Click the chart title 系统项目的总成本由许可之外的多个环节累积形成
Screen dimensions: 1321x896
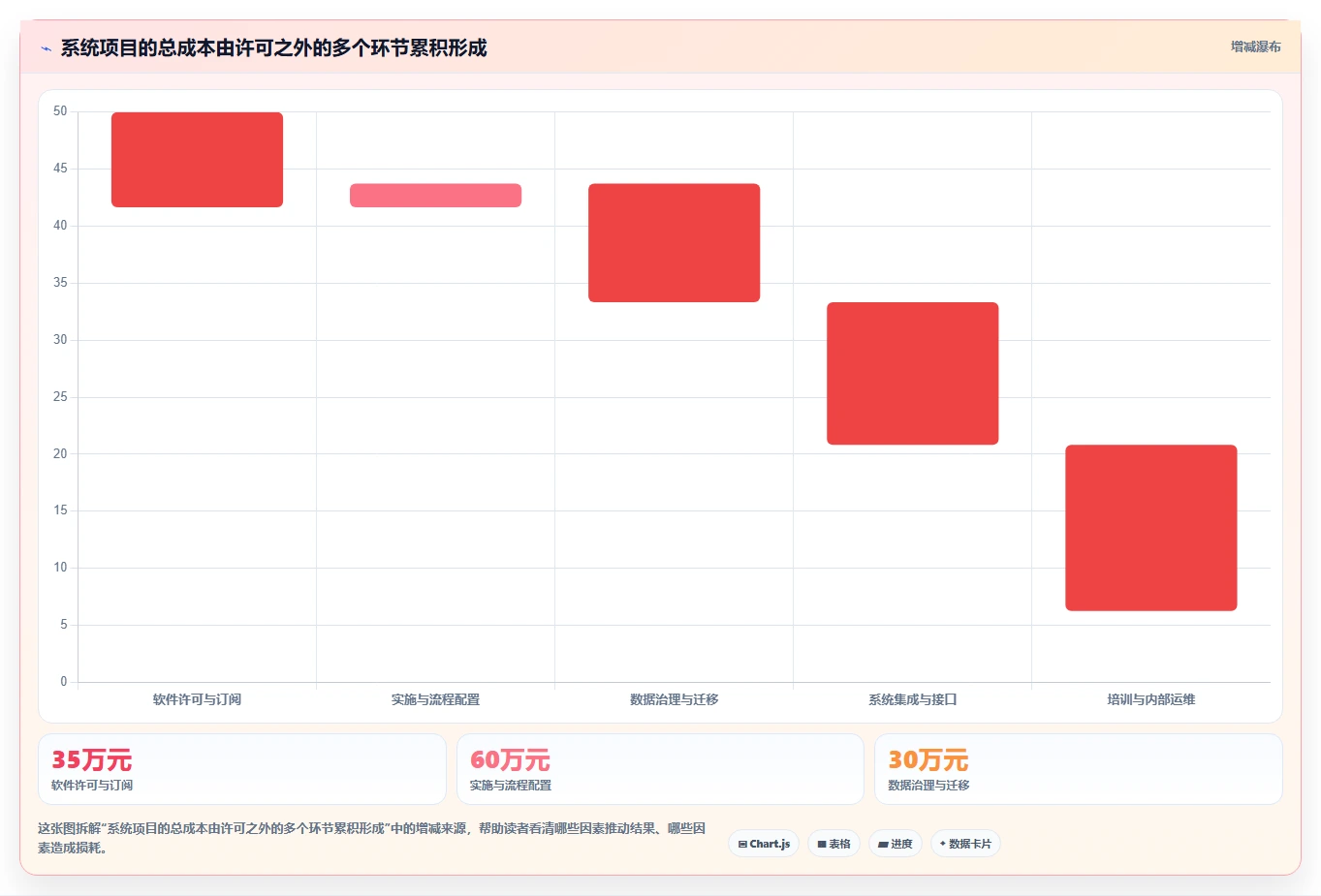click(273, 47)
